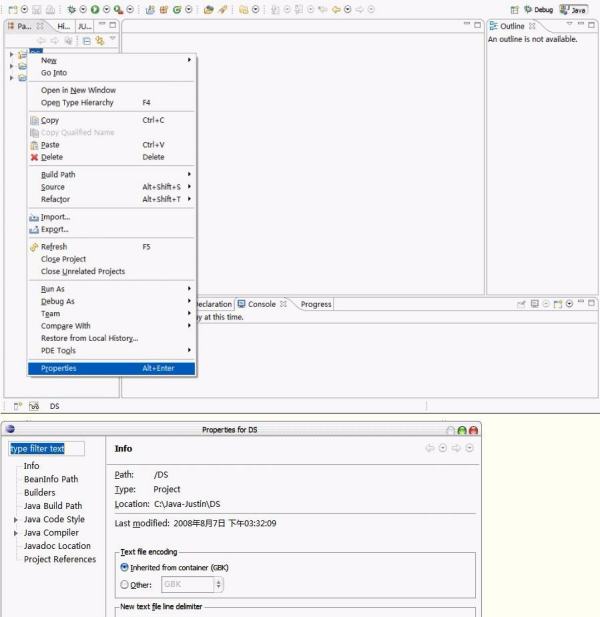Choose Import... in the context menu
Image resolution: width=600 pixels, height=617 pixels.
coord(111,217)
